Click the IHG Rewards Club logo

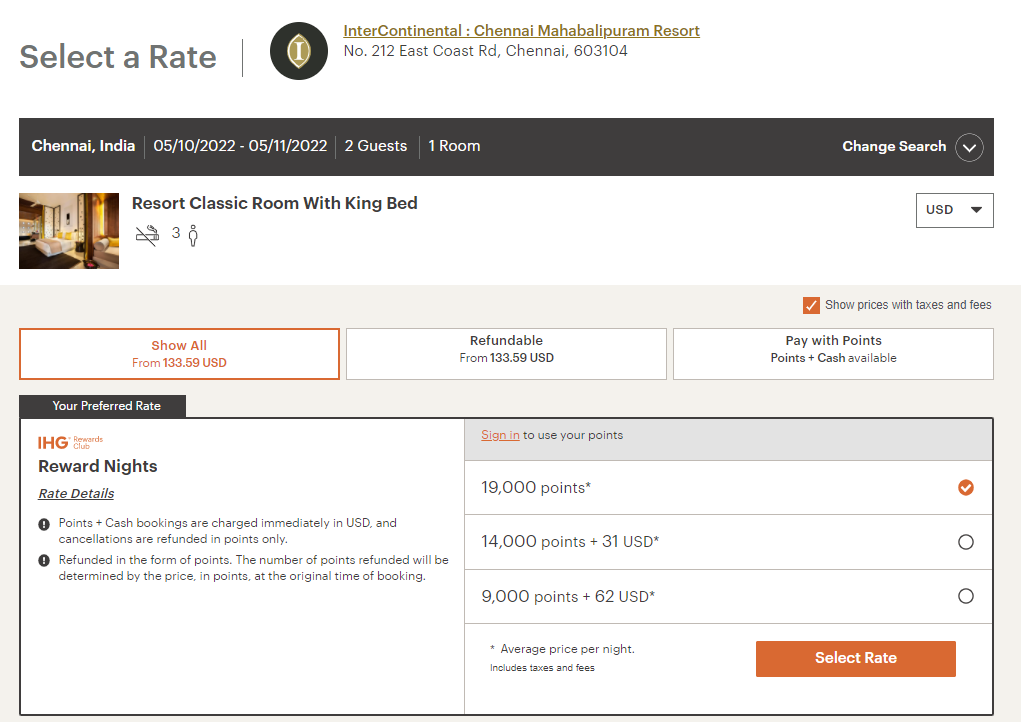70,443
